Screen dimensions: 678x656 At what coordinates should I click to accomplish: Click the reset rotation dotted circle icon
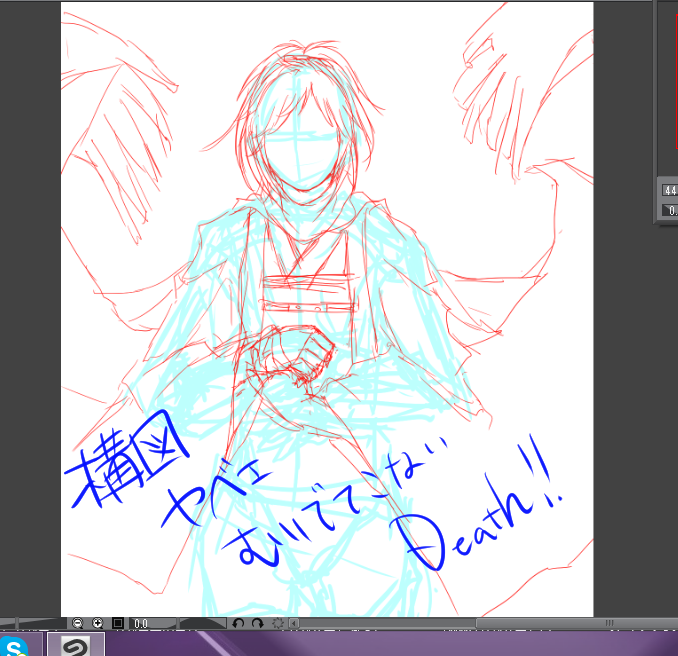pos(278,623)
